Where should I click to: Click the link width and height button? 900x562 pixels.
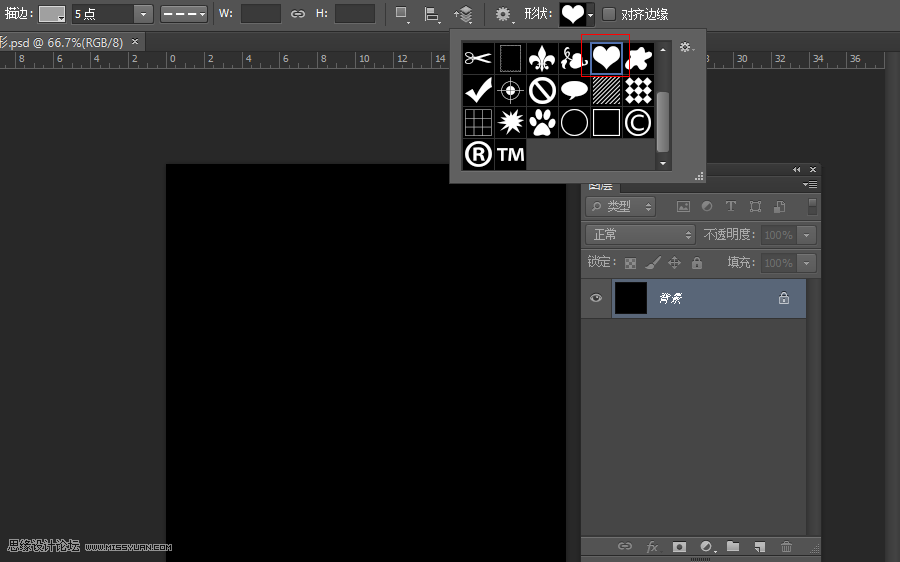click(x=297, y=14)
